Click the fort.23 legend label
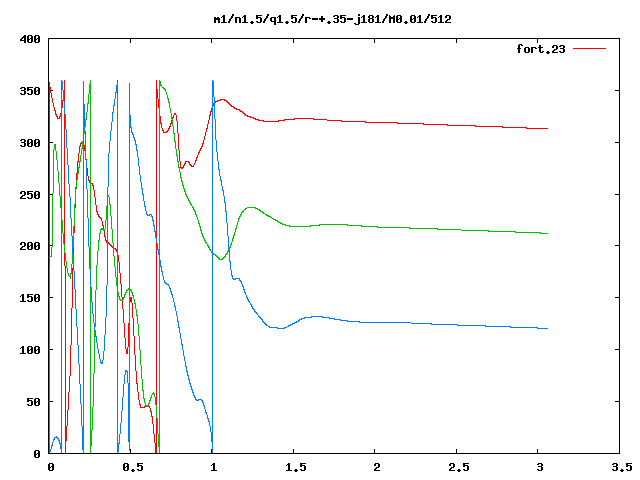The image size is (640, 480). 541,49
